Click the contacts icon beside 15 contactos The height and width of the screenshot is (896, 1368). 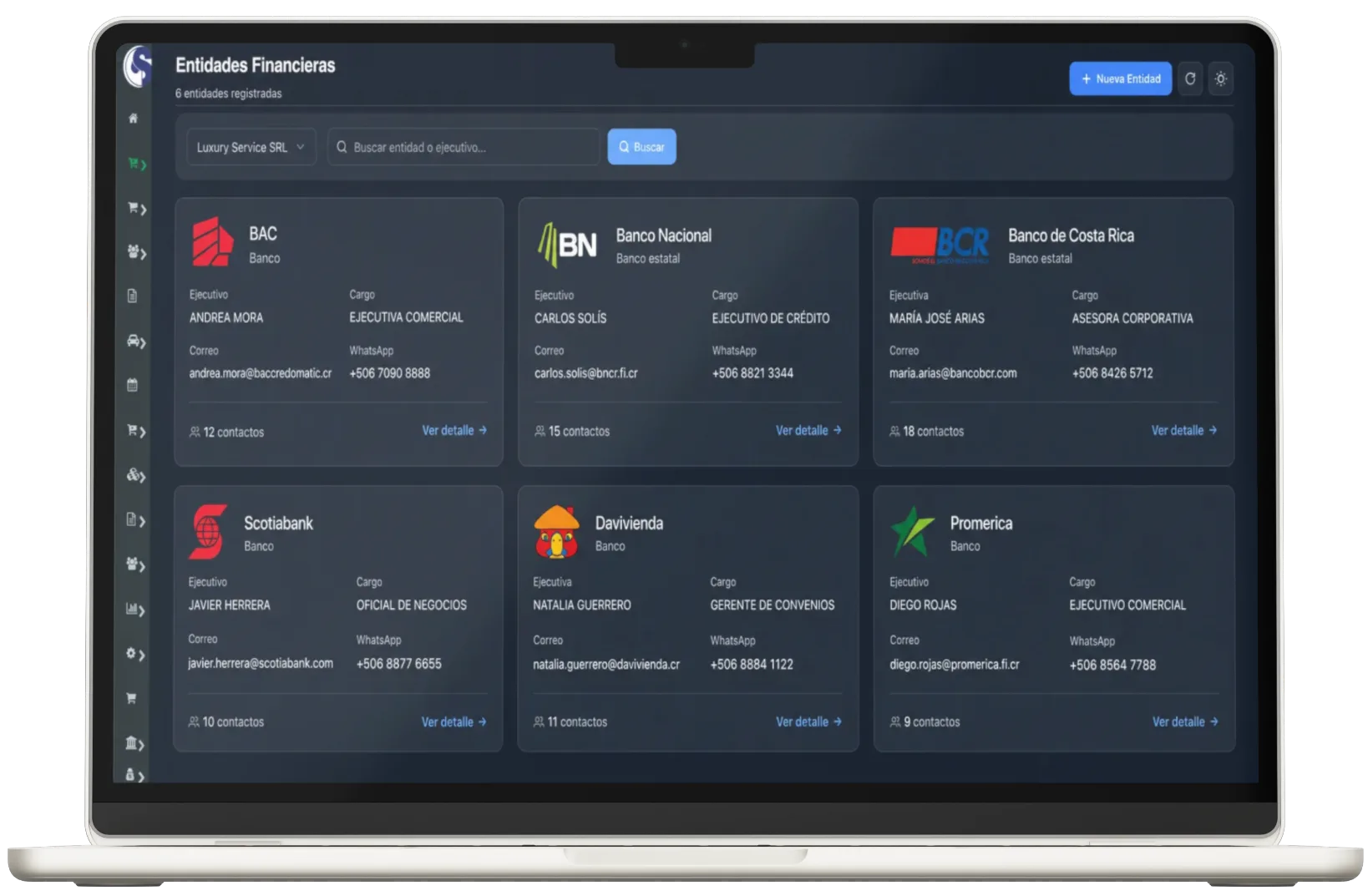click(x=540, y=431)
